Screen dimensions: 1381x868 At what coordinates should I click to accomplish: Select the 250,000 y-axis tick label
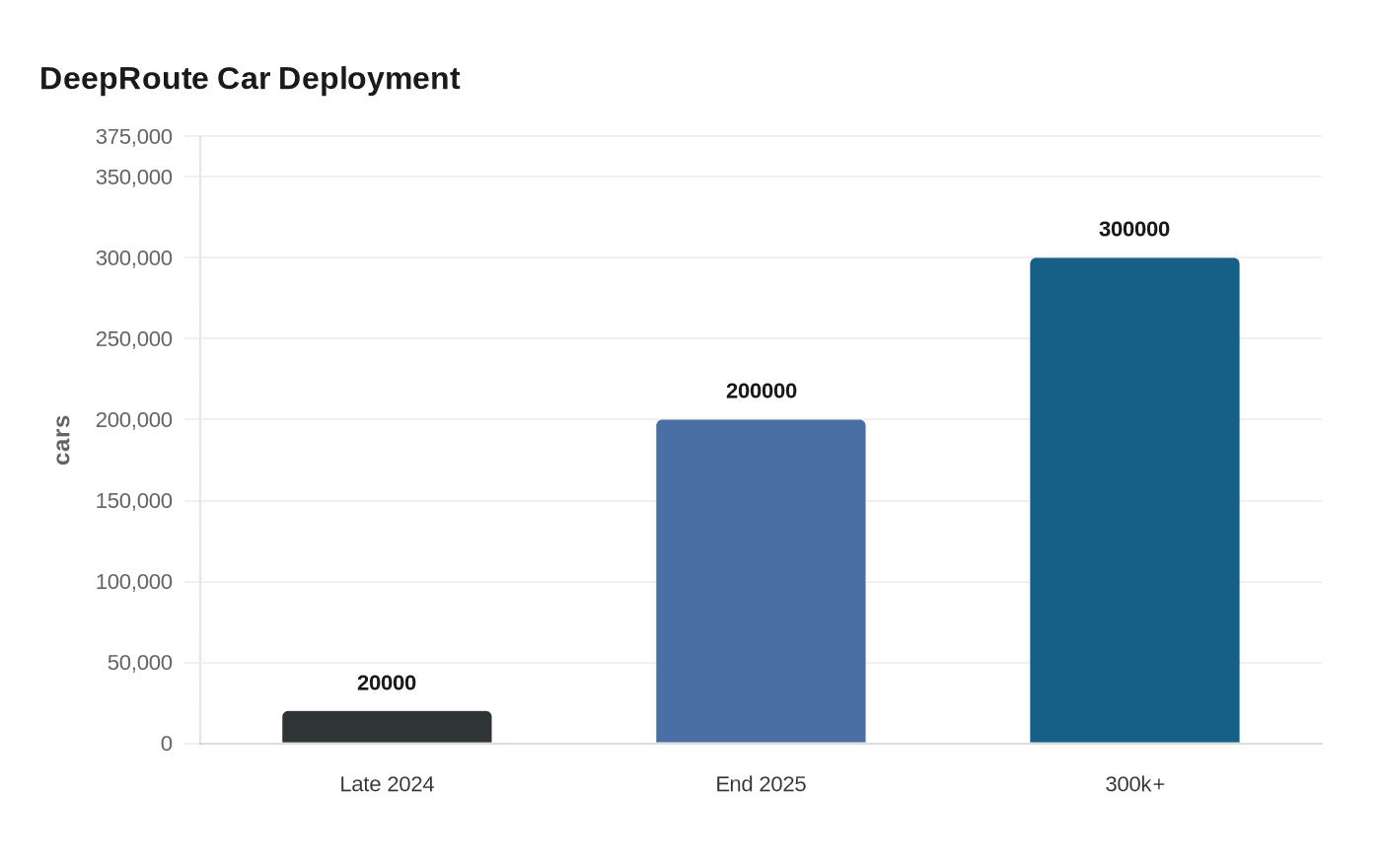click(x=134, y=339)
